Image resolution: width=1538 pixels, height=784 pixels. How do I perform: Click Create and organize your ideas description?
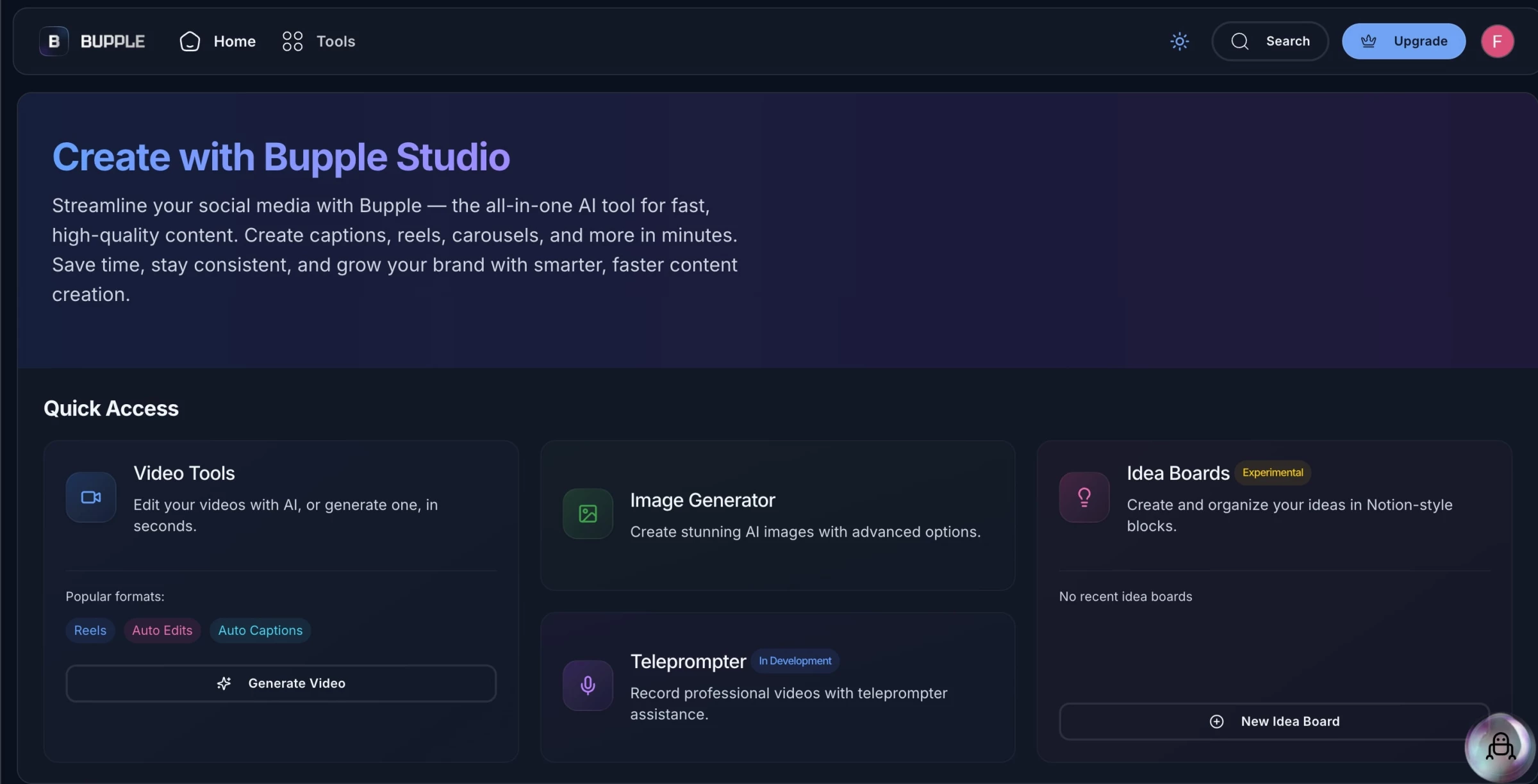(1289, 515)
